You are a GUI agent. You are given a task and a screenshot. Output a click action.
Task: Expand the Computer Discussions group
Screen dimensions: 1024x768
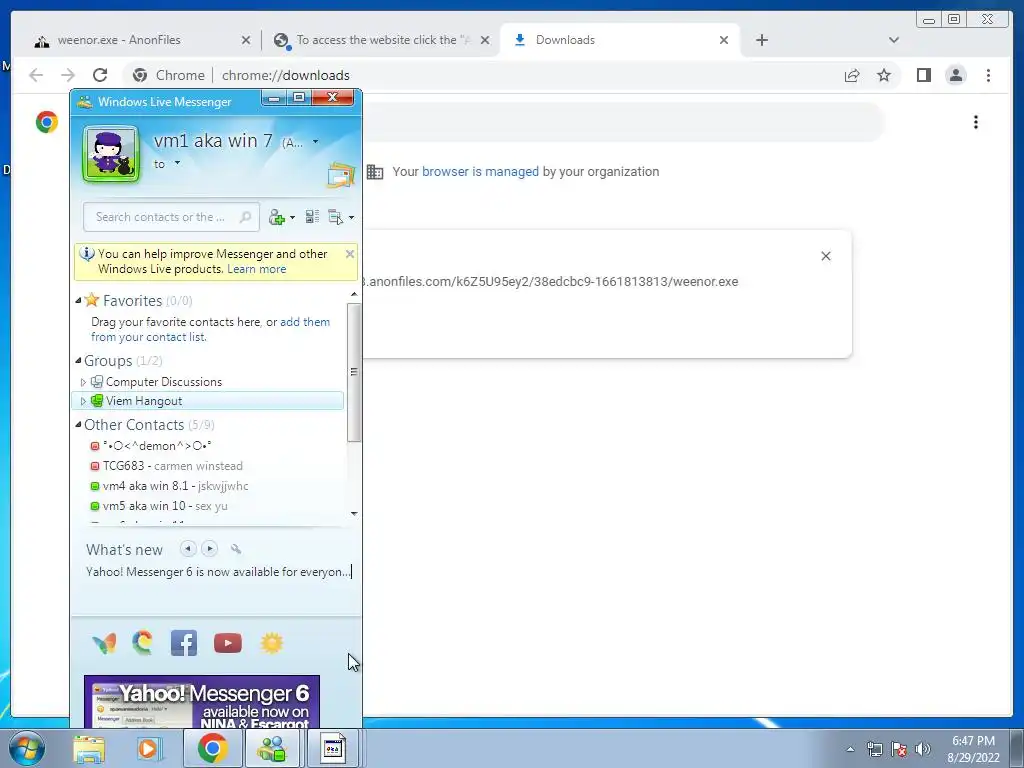(83, 382)
